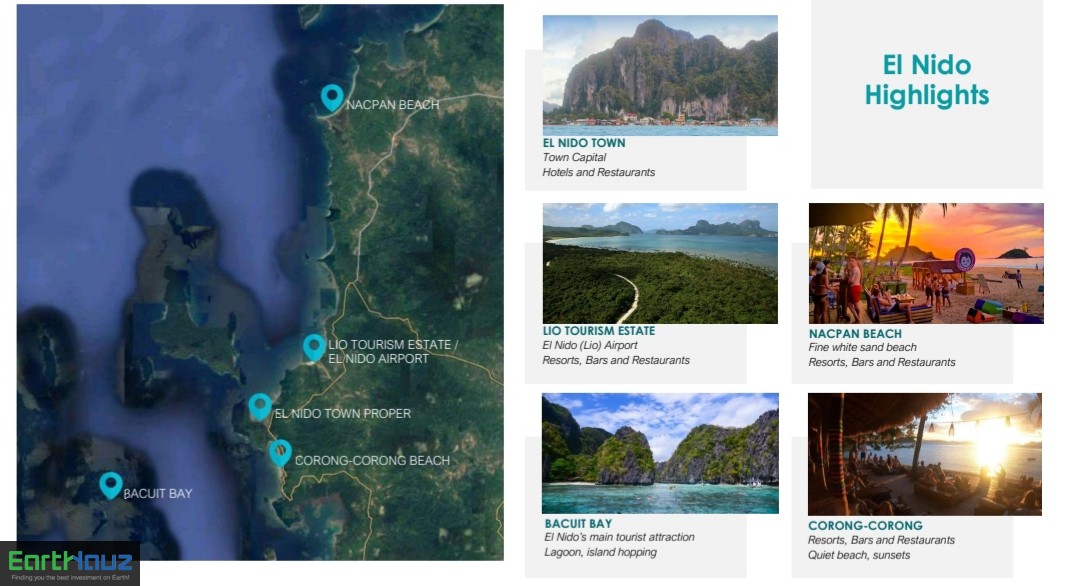Viewport: 1070px width, 586px height.
Task: Select the CORONG-CORONG heading text
Action: [865, 525]
